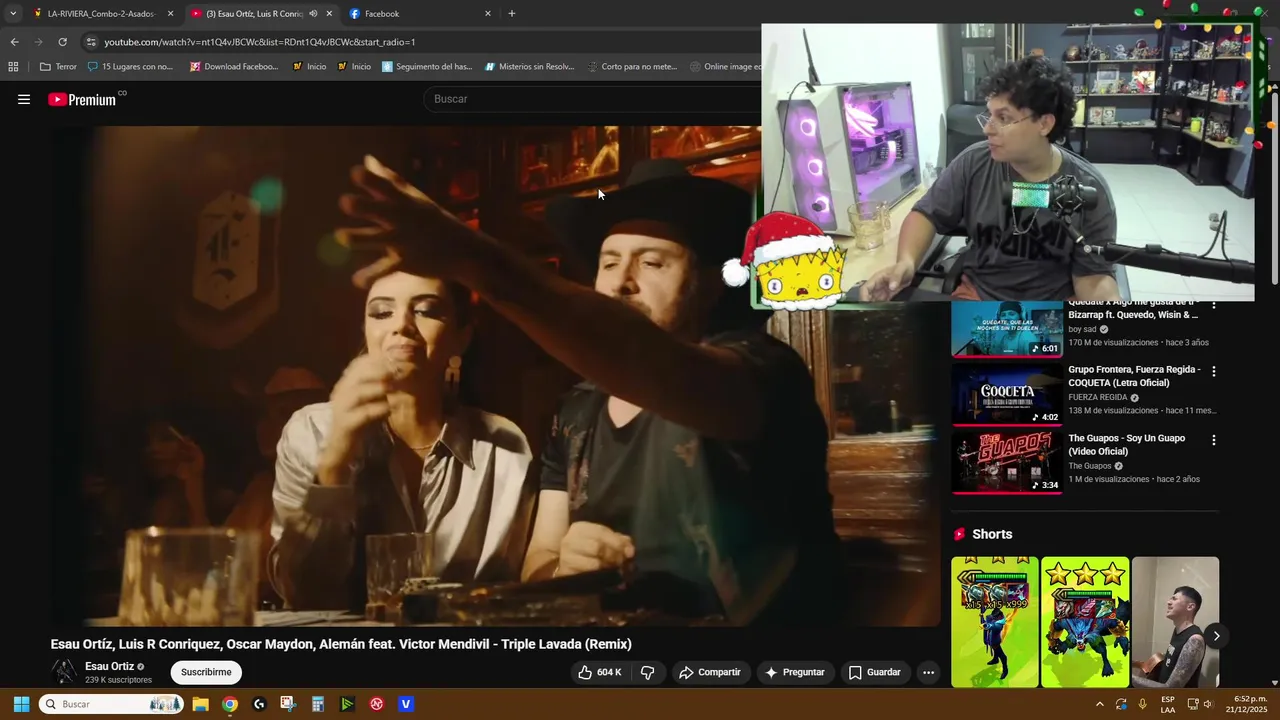
Task: Open a new Chrome tab
Action: click(512, 14)
